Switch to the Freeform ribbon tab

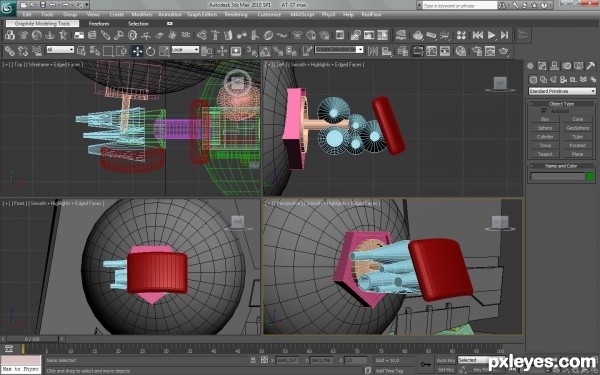(99, 24)
